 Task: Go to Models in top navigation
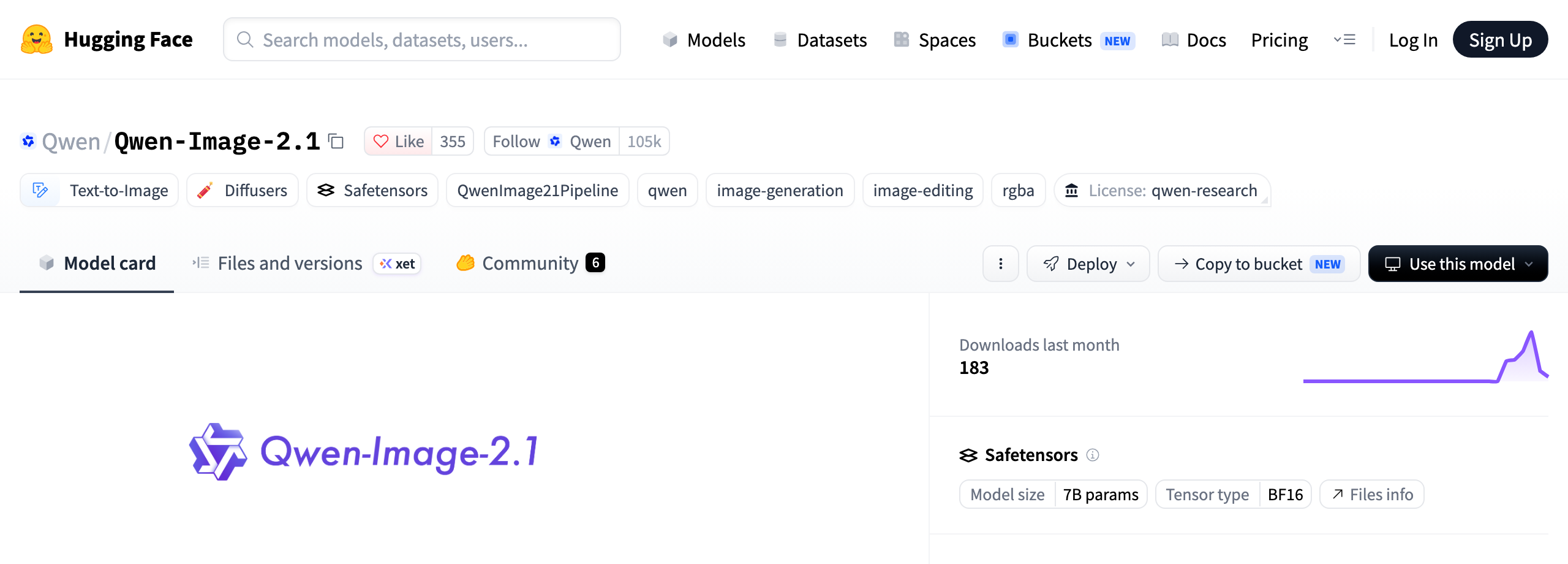(704, 40)
